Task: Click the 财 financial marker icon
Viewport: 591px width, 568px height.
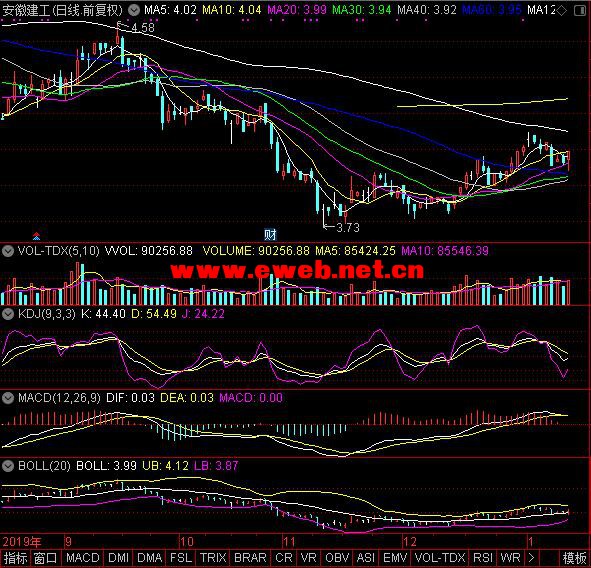Action: tap(270, 235)
